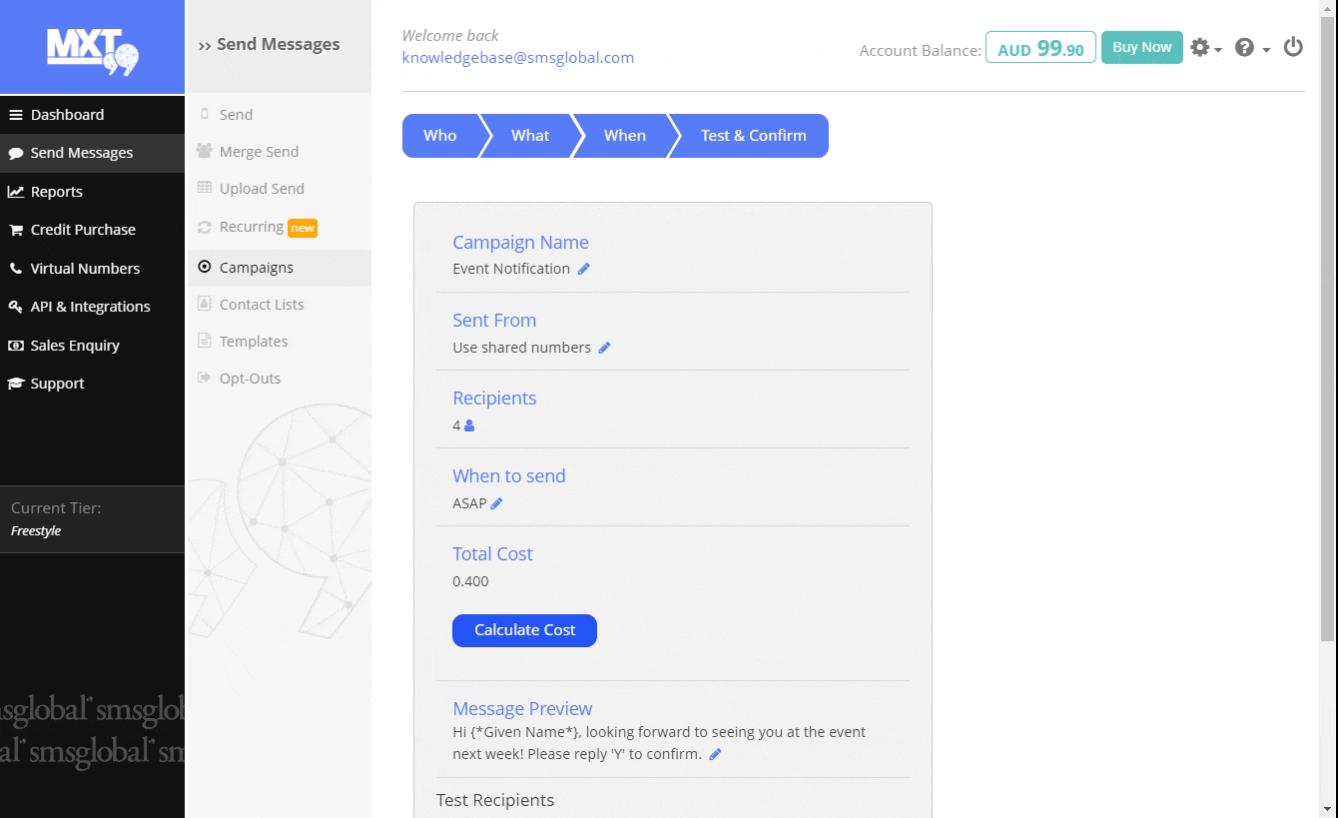Screen dimensions: 1338x818
Task: Open Dashboard from the sidebar
Action: coord(67,115)
